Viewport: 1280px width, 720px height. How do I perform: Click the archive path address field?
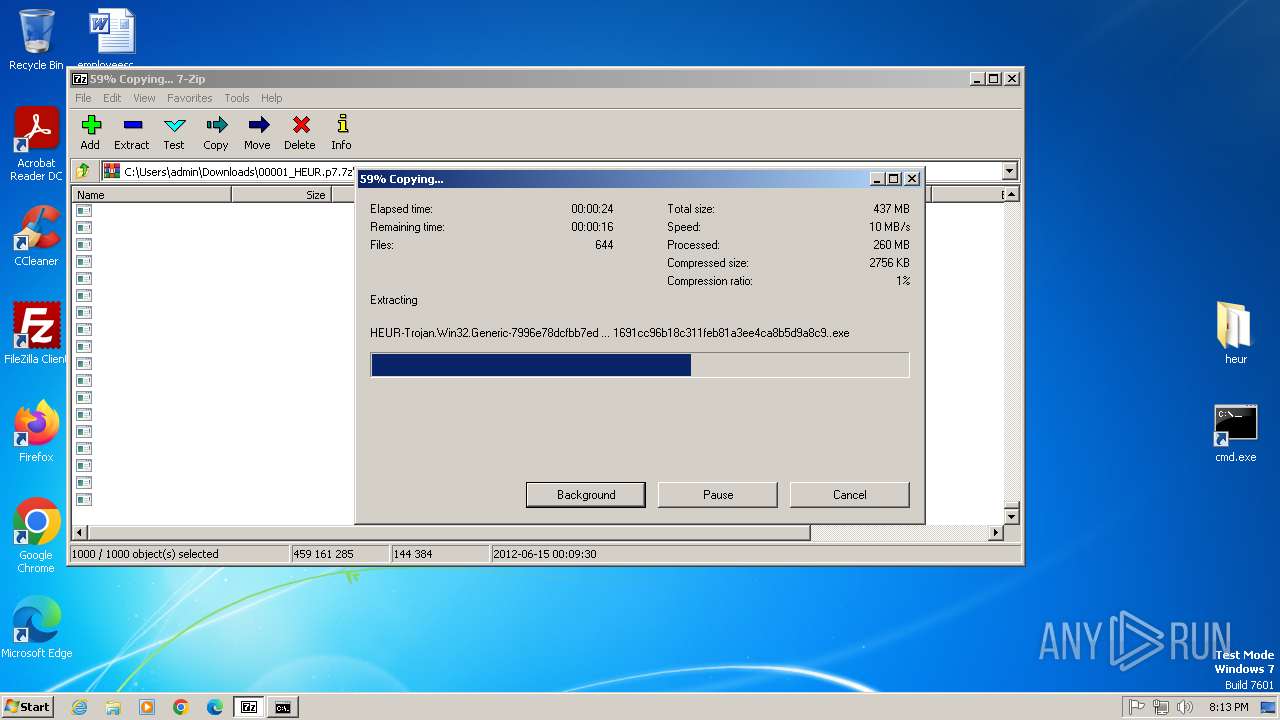pos(559,171)
